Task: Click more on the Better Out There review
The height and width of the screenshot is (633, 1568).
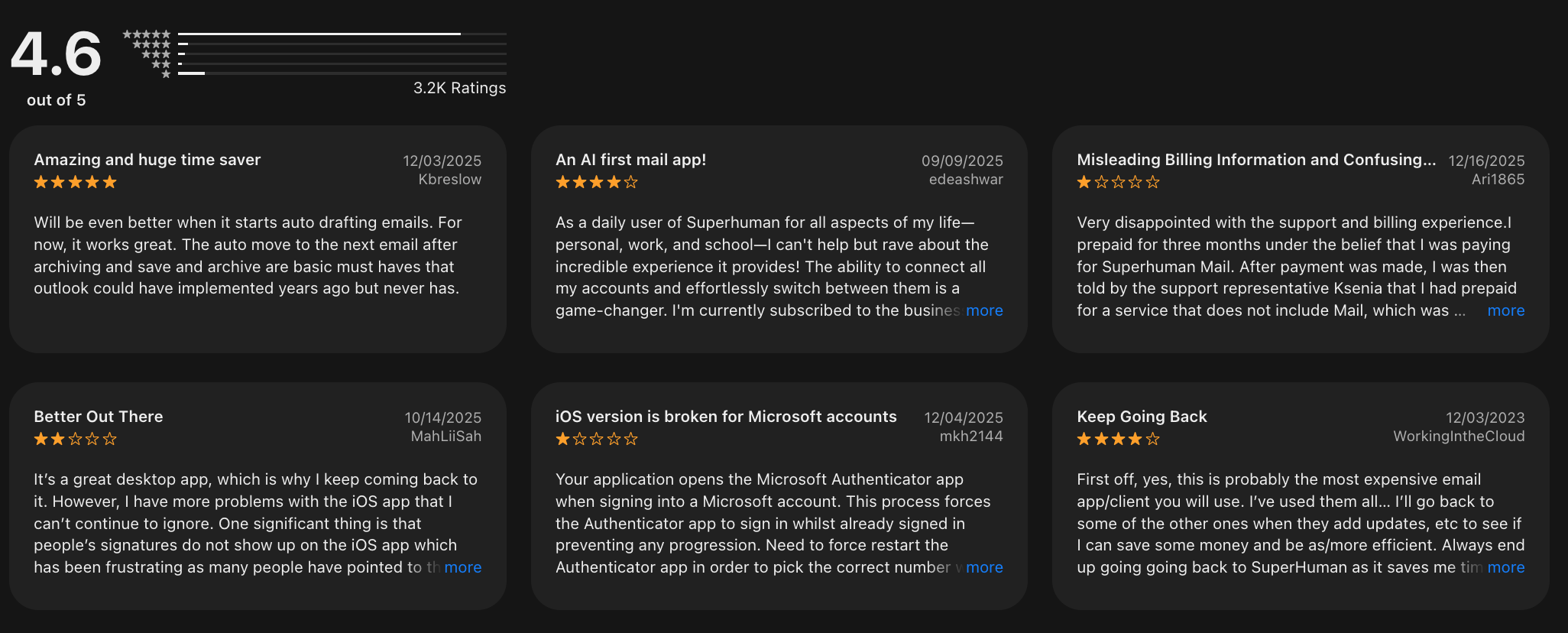Action: (x=462, y=567)
